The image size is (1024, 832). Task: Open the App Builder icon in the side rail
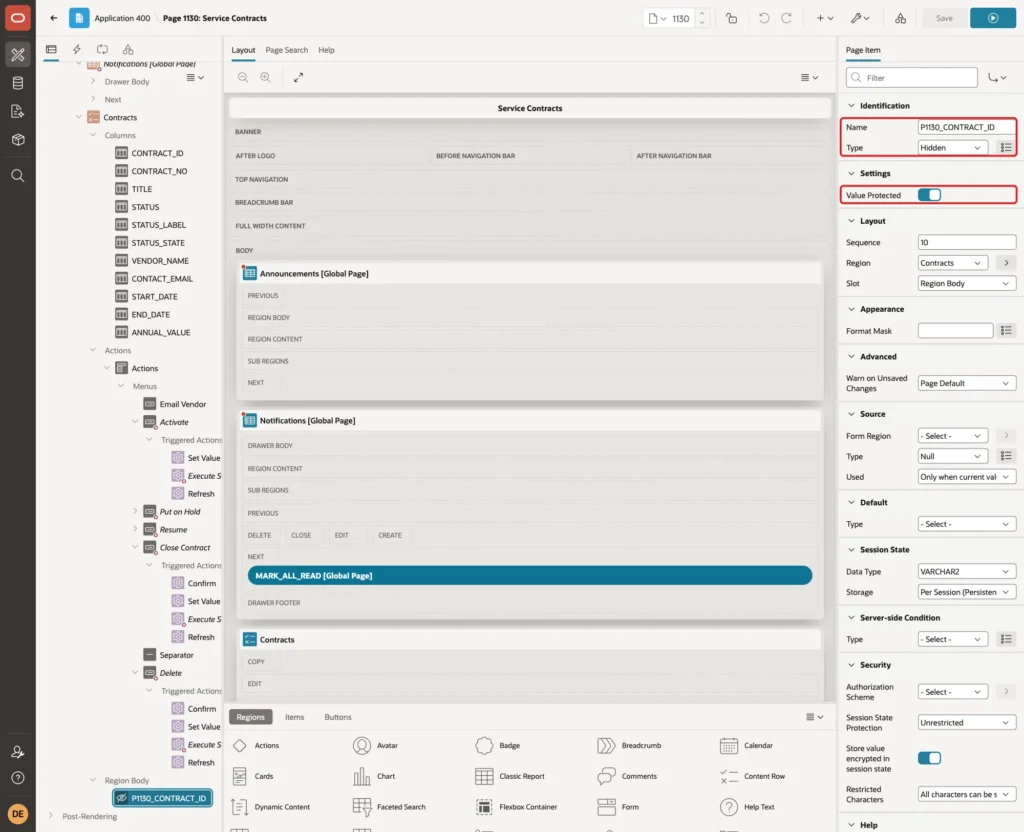point(18,55)
